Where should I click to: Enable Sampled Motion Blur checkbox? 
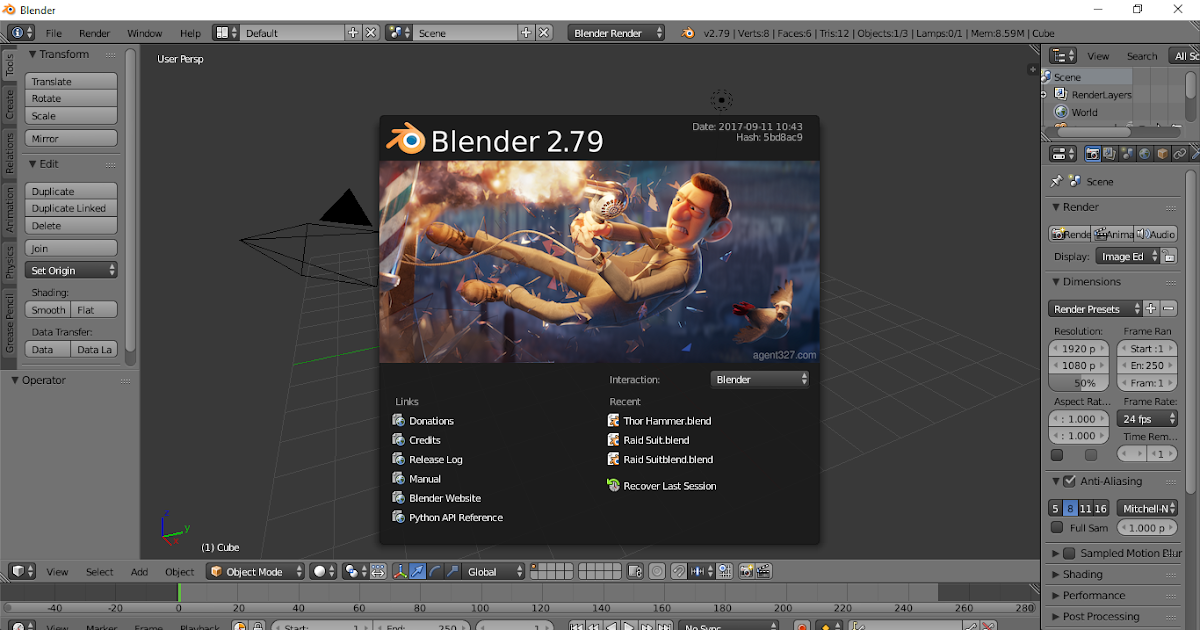(1069, 553)
